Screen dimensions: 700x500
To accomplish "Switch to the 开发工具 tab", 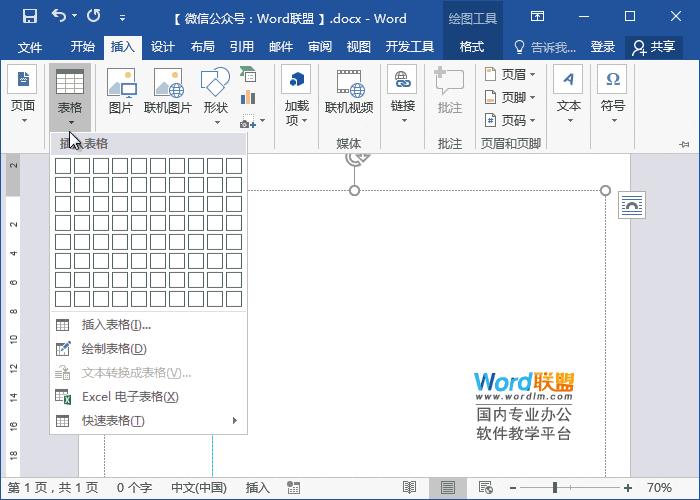I will click(x=409, y=47).
